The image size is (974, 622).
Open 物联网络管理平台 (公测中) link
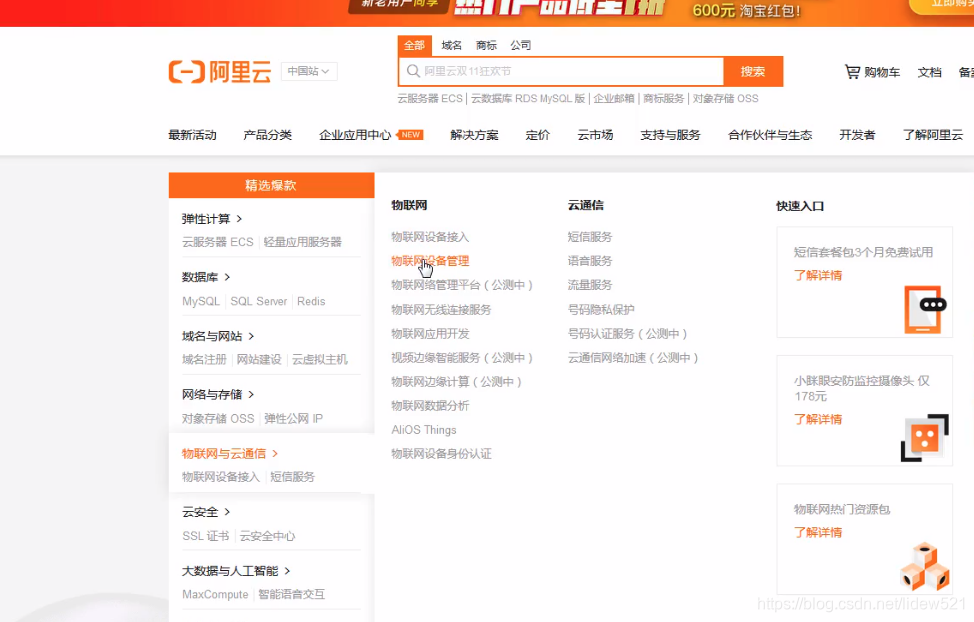pyautogui.click(x=462, y=285)
